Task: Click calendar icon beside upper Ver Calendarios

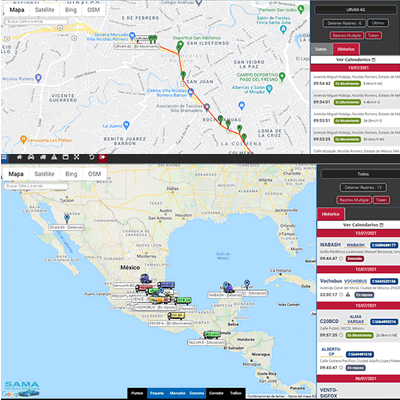Action: 373,60
